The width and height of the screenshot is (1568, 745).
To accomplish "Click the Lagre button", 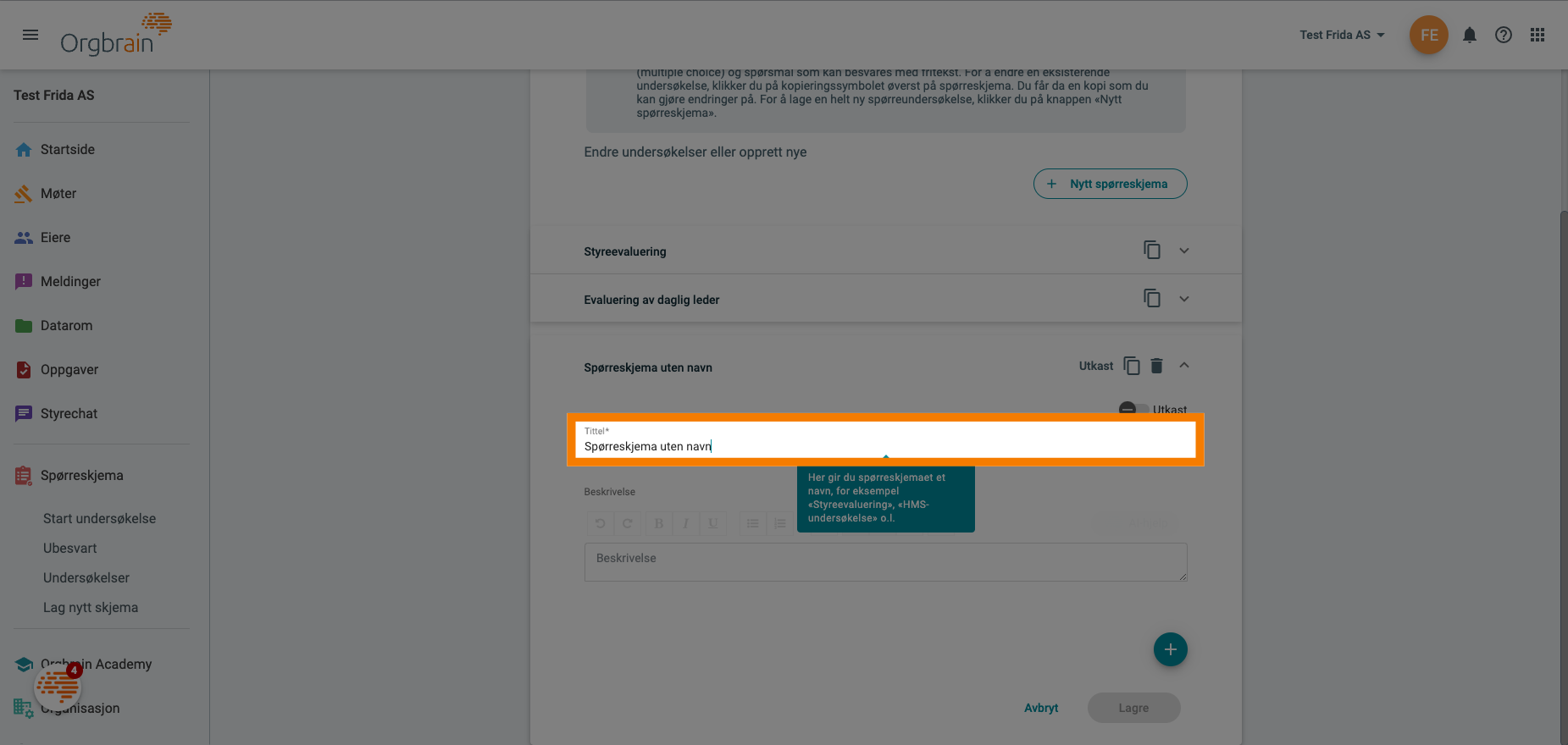I will pyautogui.click(x=1133, y=708).
